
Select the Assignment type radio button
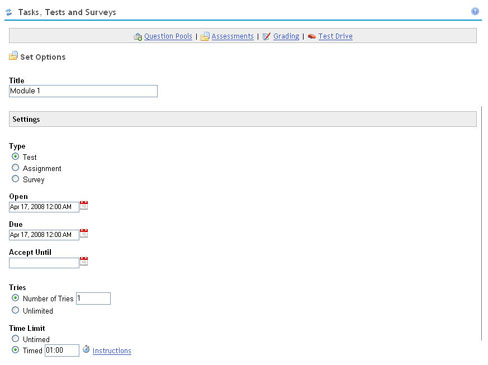tap(15, 168)
